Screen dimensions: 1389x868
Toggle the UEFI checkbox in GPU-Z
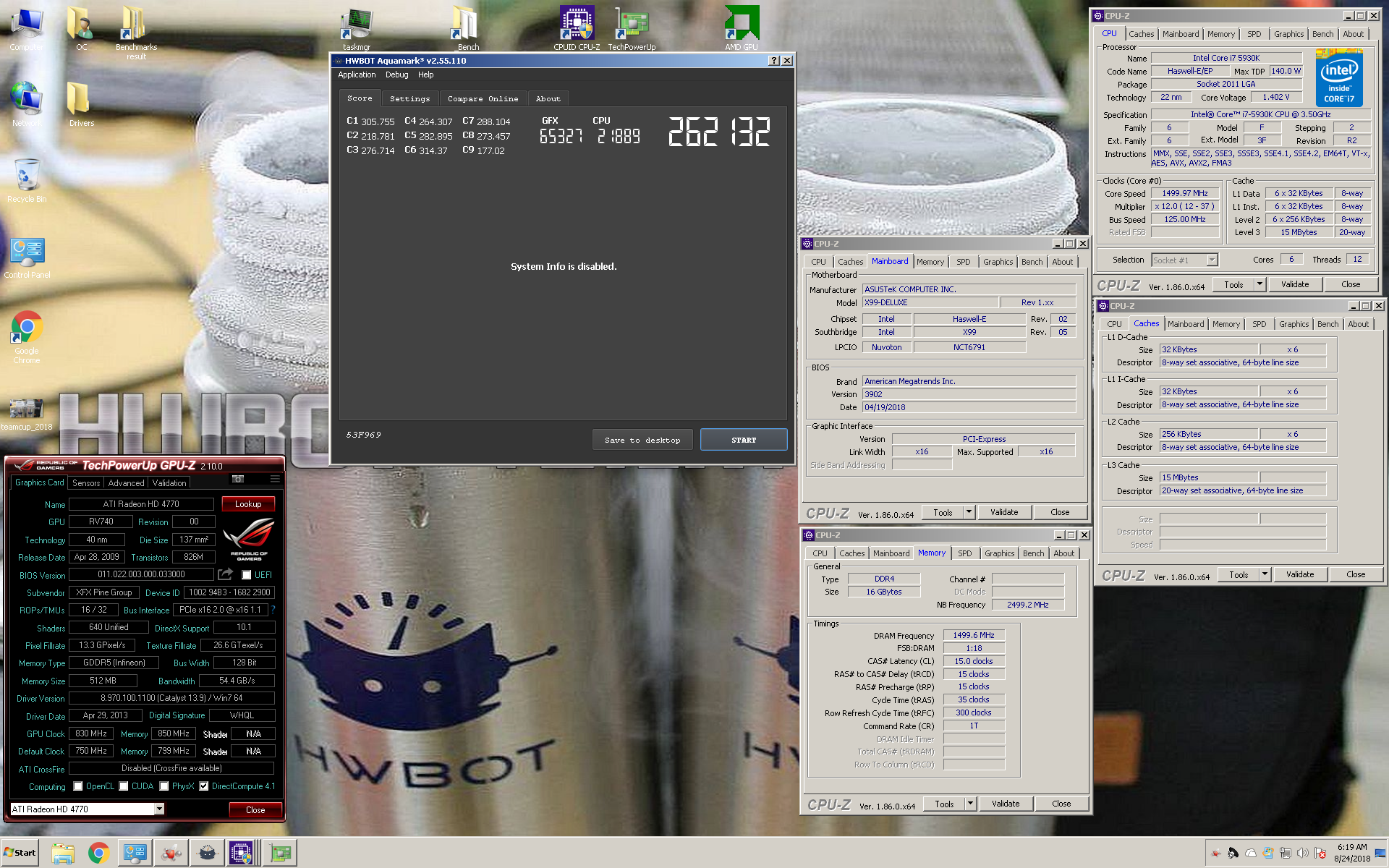coord(247,575)
